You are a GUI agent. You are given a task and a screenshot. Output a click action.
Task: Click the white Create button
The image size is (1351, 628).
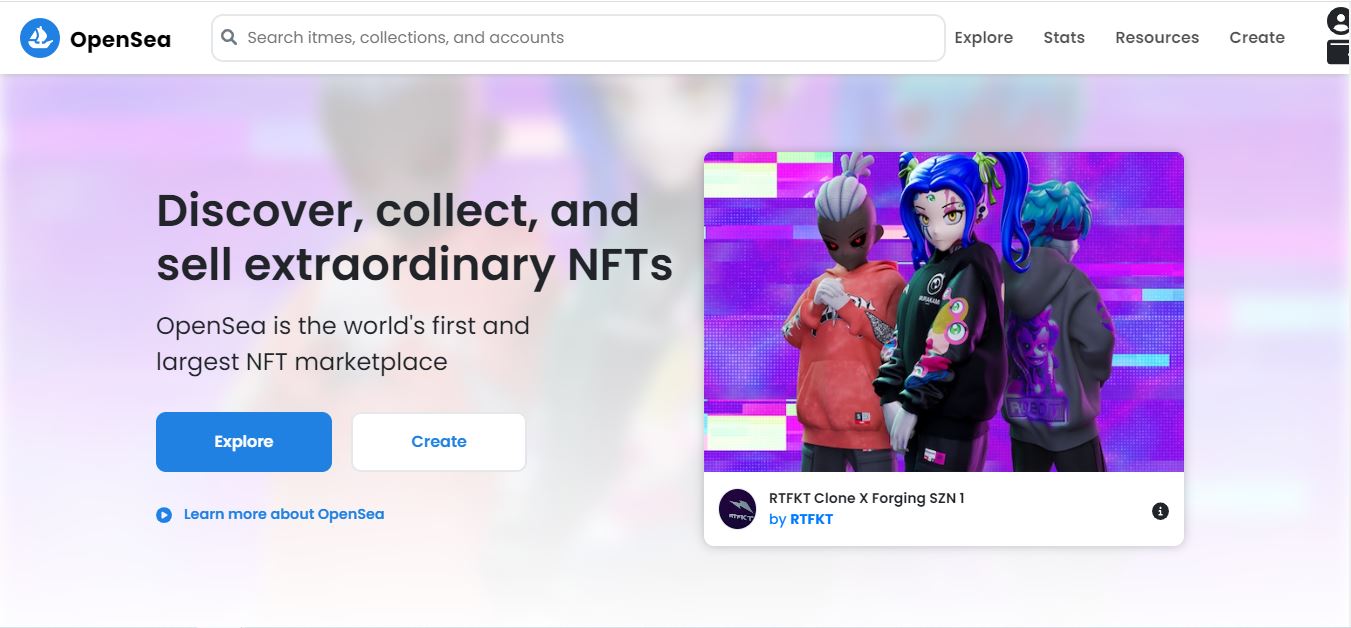438,441
